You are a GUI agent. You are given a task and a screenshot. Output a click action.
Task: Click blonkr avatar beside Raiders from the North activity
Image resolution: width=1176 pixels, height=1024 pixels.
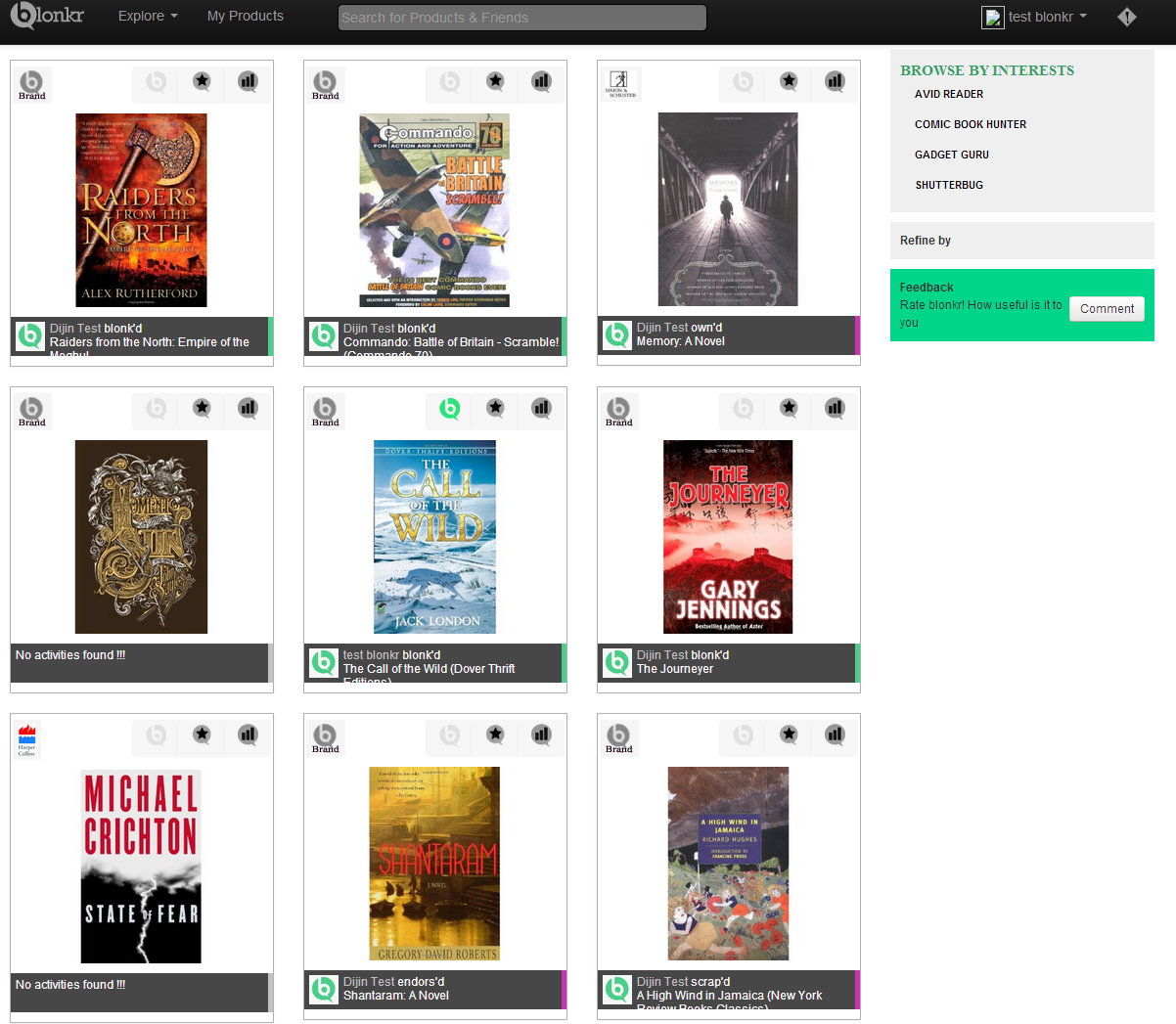(30, 336)
